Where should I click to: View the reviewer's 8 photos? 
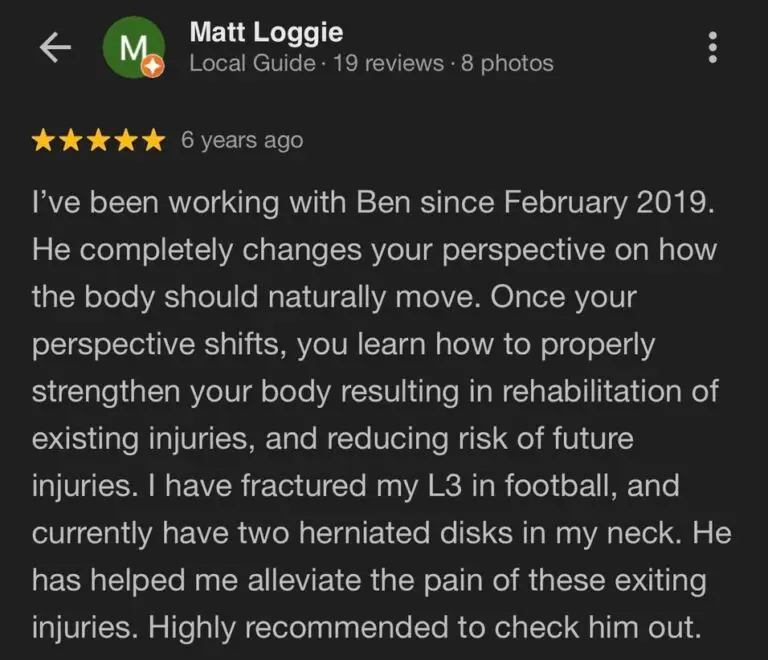[x=507, y=64]
